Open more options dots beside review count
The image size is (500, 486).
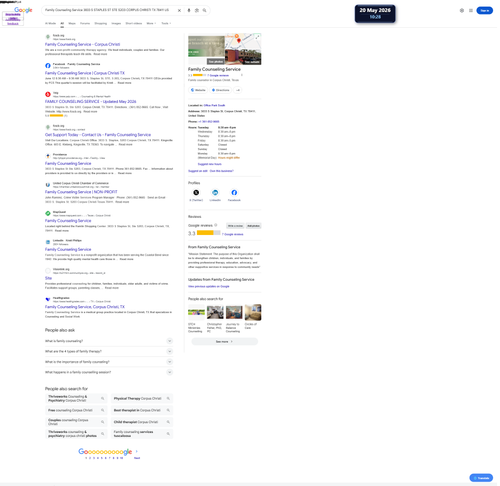pos(242,75)
